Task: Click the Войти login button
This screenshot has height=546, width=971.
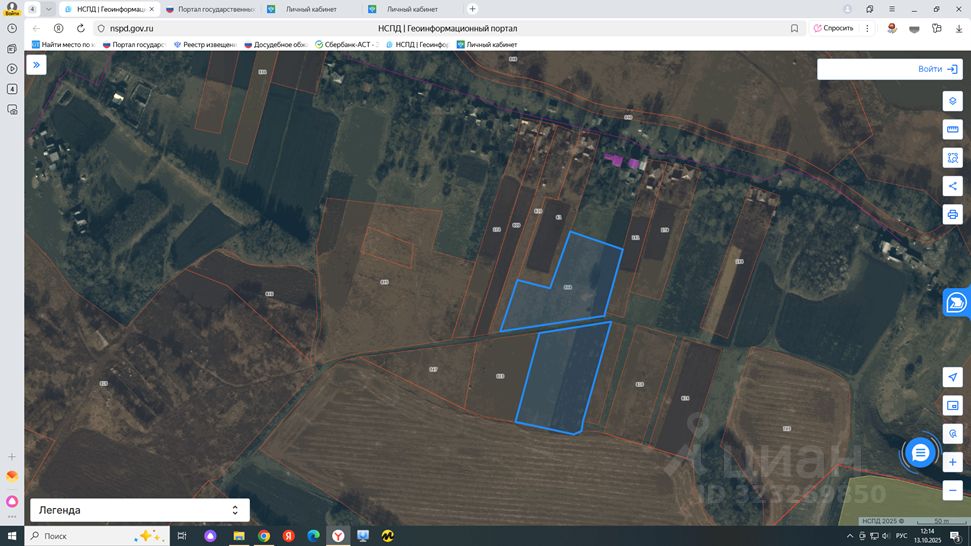Action: point(937,69)
